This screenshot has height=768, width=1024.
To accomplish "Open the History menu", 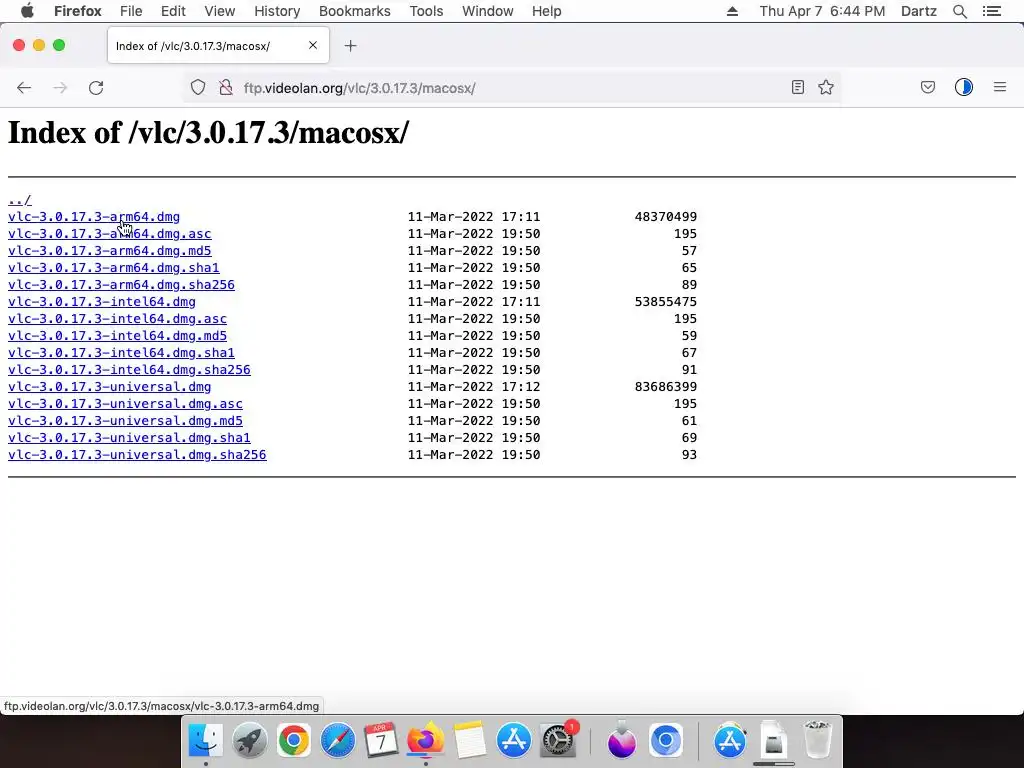I will point(277,11).
